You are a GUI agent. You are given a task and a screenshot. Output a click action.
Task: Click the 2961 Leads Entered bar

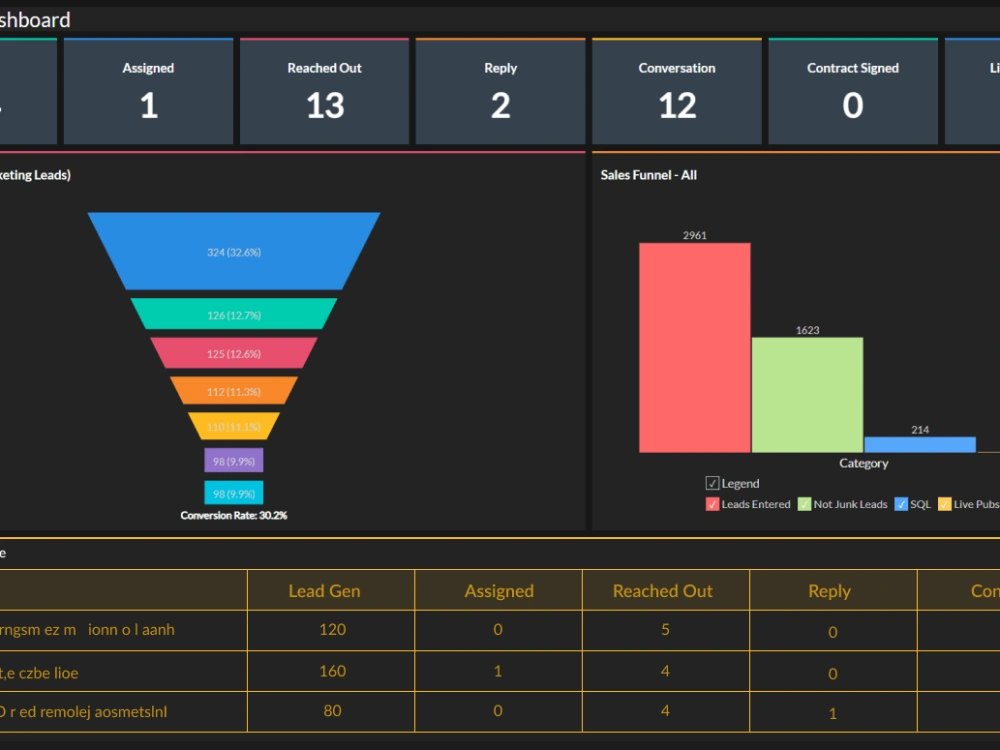click(x=694, y=350)
